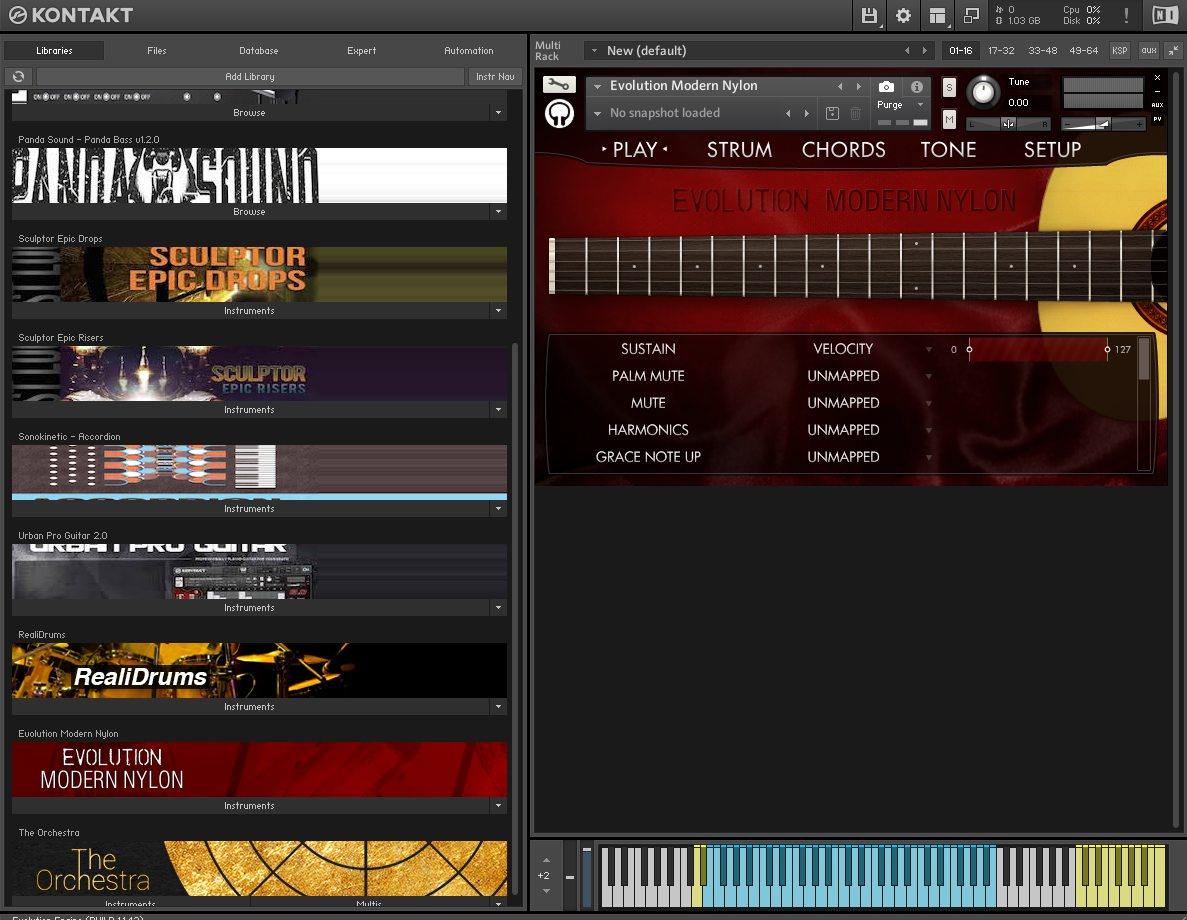Open the SETUP page
The width and height of the screenshot is (1187, 920).
pyautogui.click(x=1052, y=150)
